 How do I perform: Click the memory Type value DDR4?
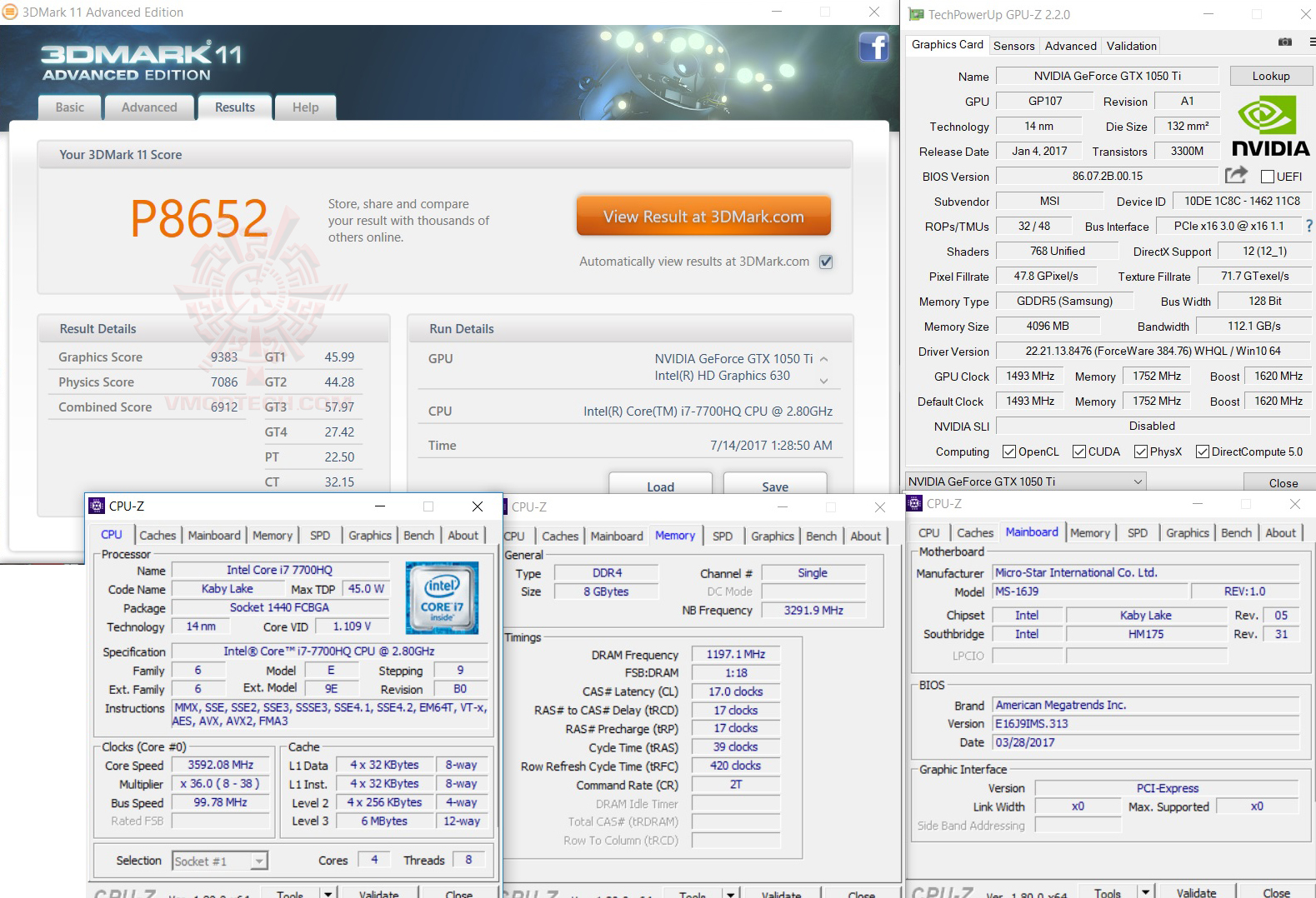point(607,573)
